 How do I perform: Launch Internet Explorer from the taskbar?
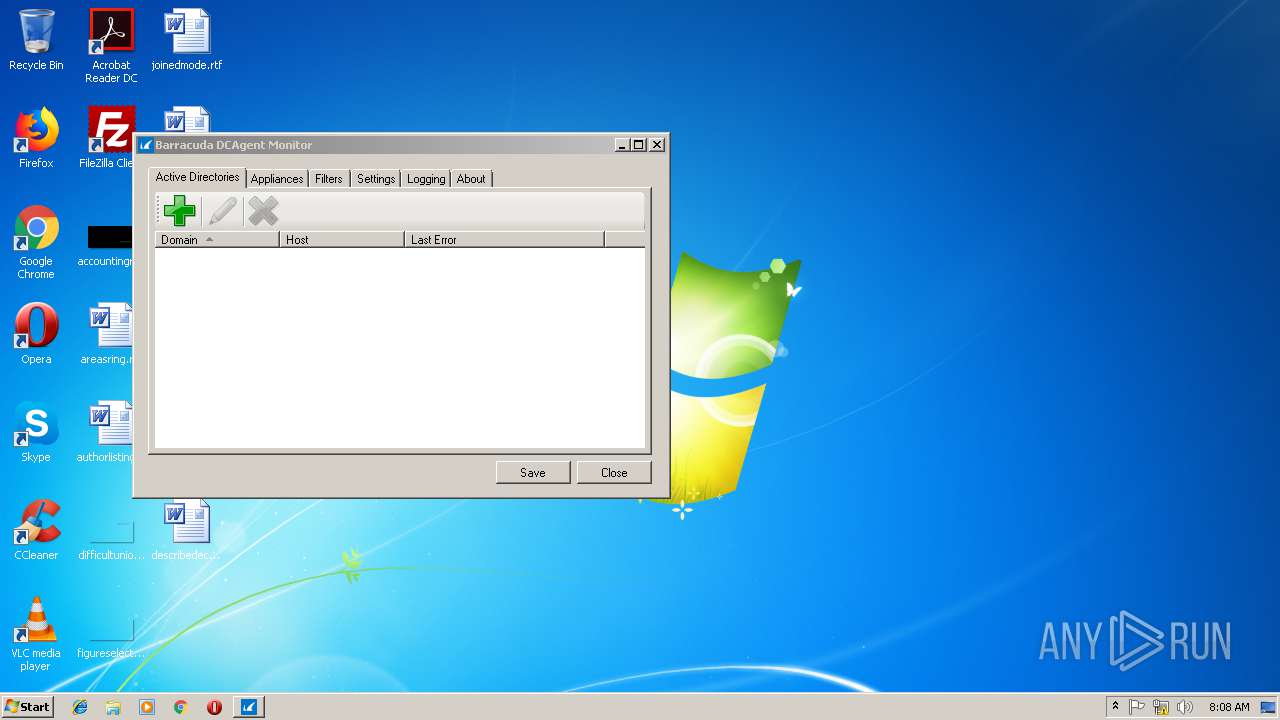80,707
